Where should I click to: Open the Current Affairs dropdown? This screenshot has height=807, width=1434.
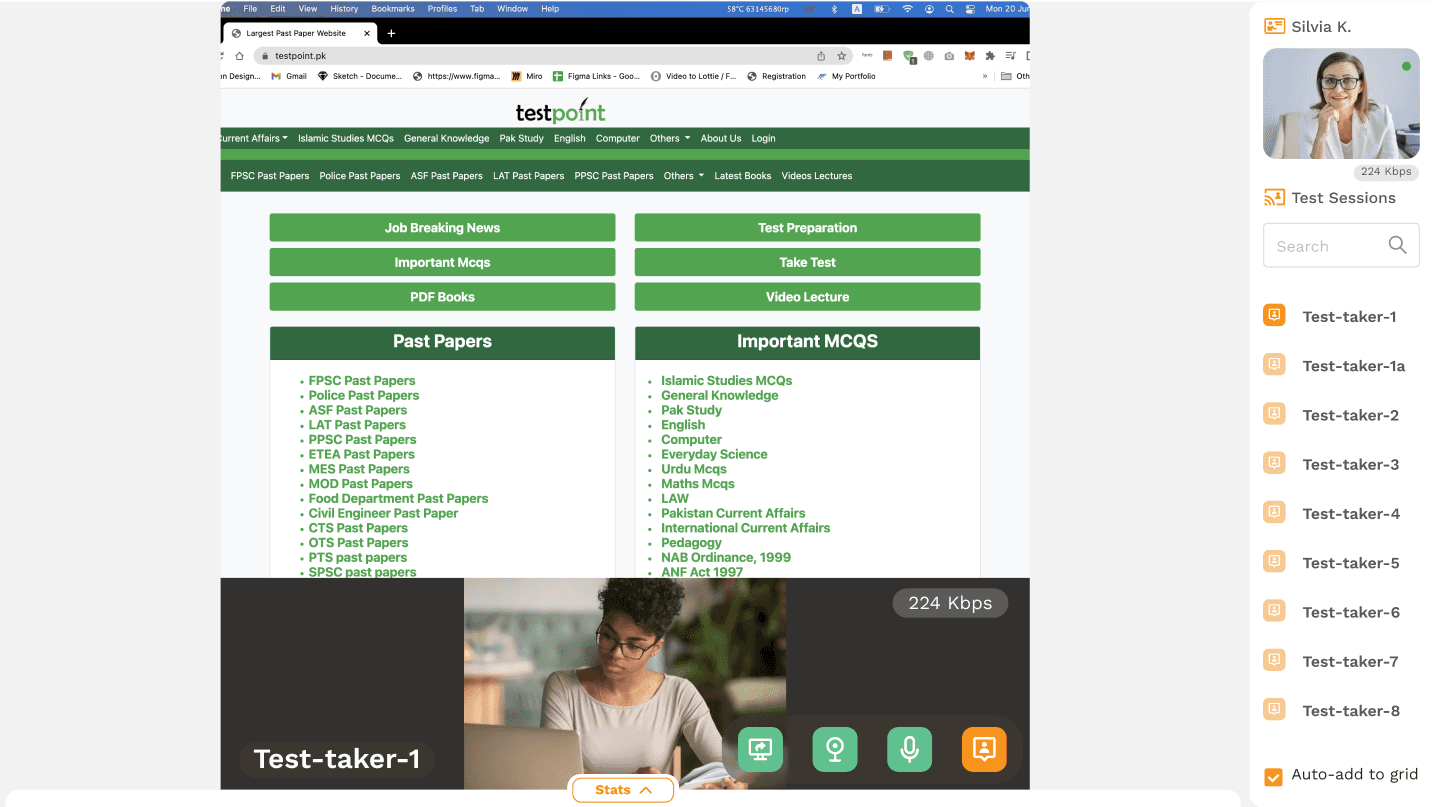(x=255, y=138)
